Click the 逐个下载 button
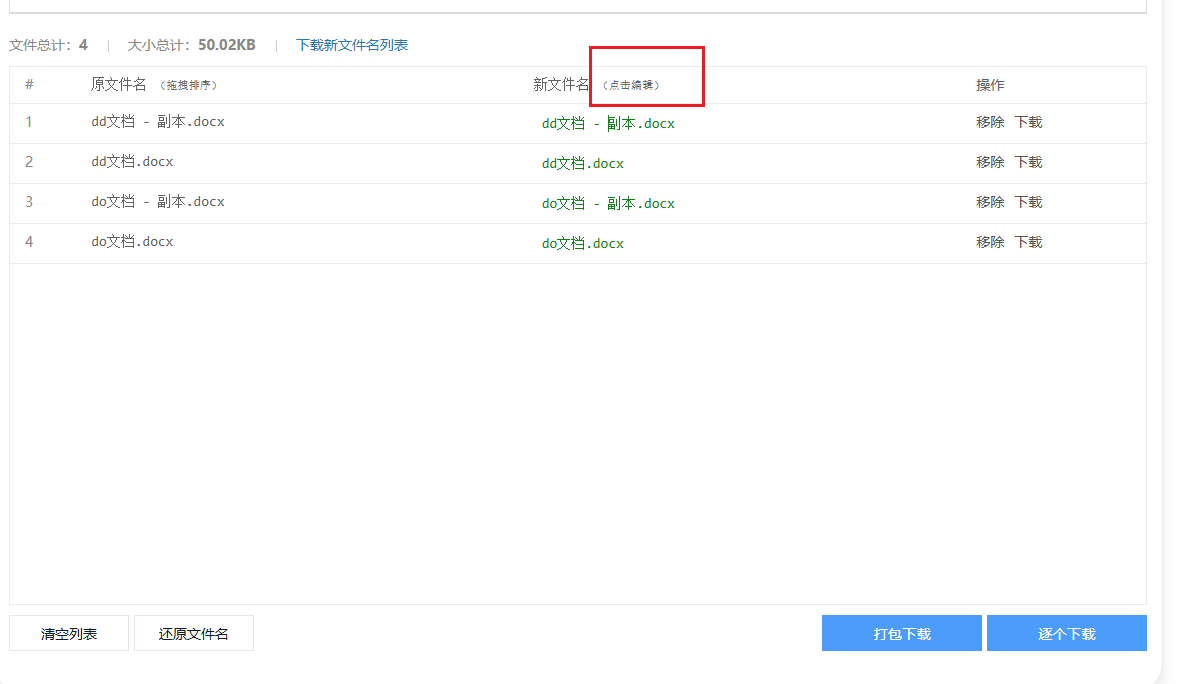Image resolution: width=1191 pixels, height=684 pixels. click(1066, 632)
